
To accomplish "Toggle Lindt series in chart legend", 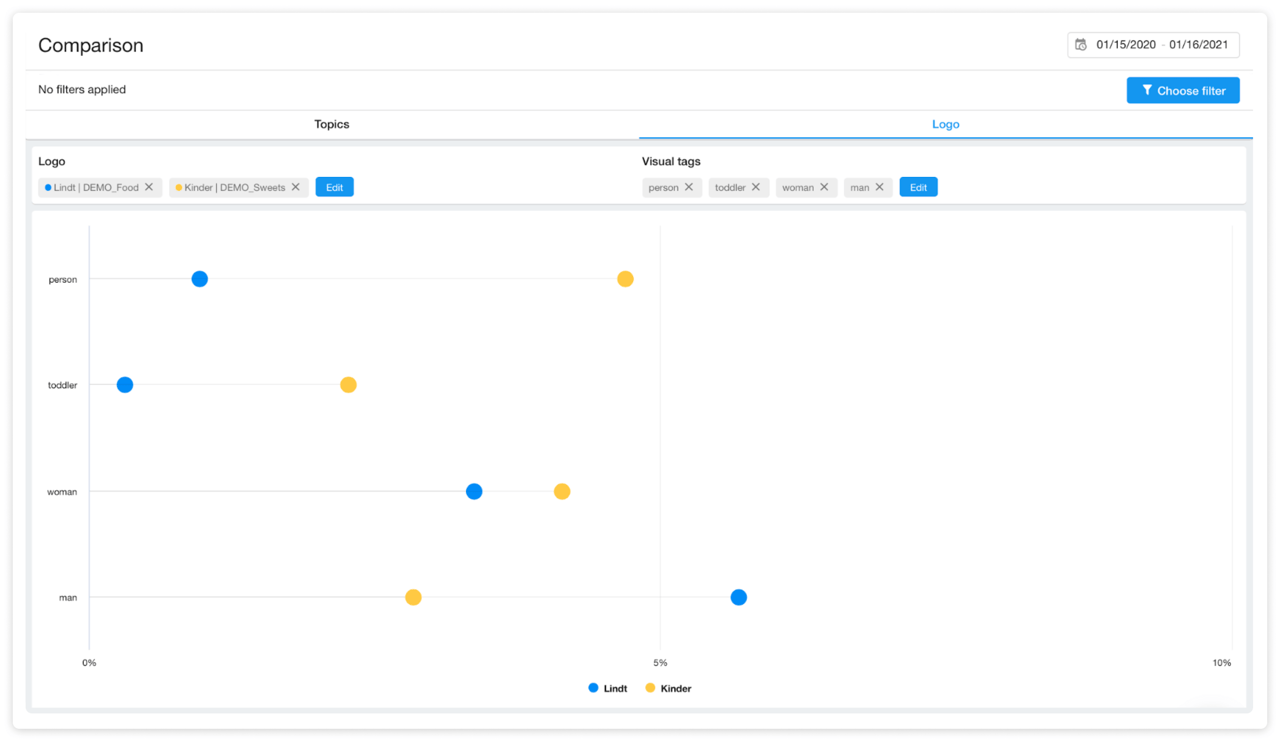I will tap(608, 688).
